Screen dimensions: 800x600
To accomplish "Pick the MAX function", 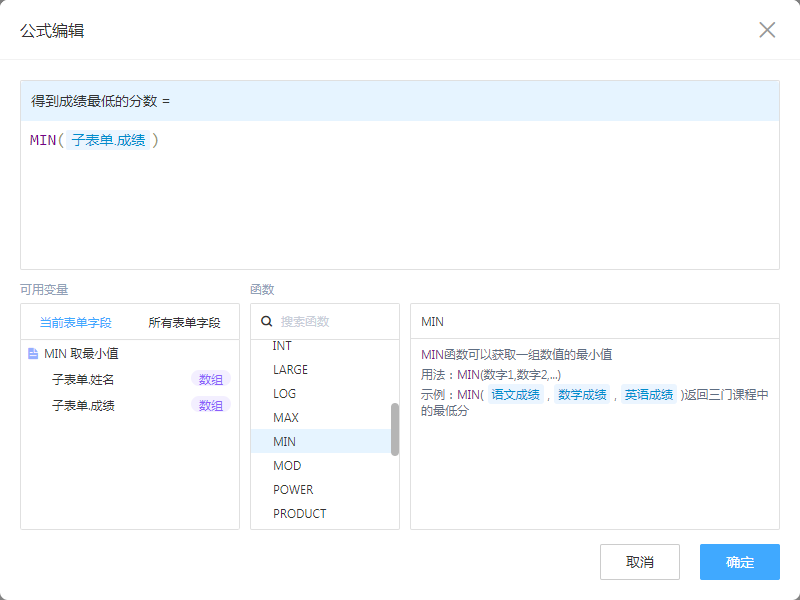I will [285, 418].
